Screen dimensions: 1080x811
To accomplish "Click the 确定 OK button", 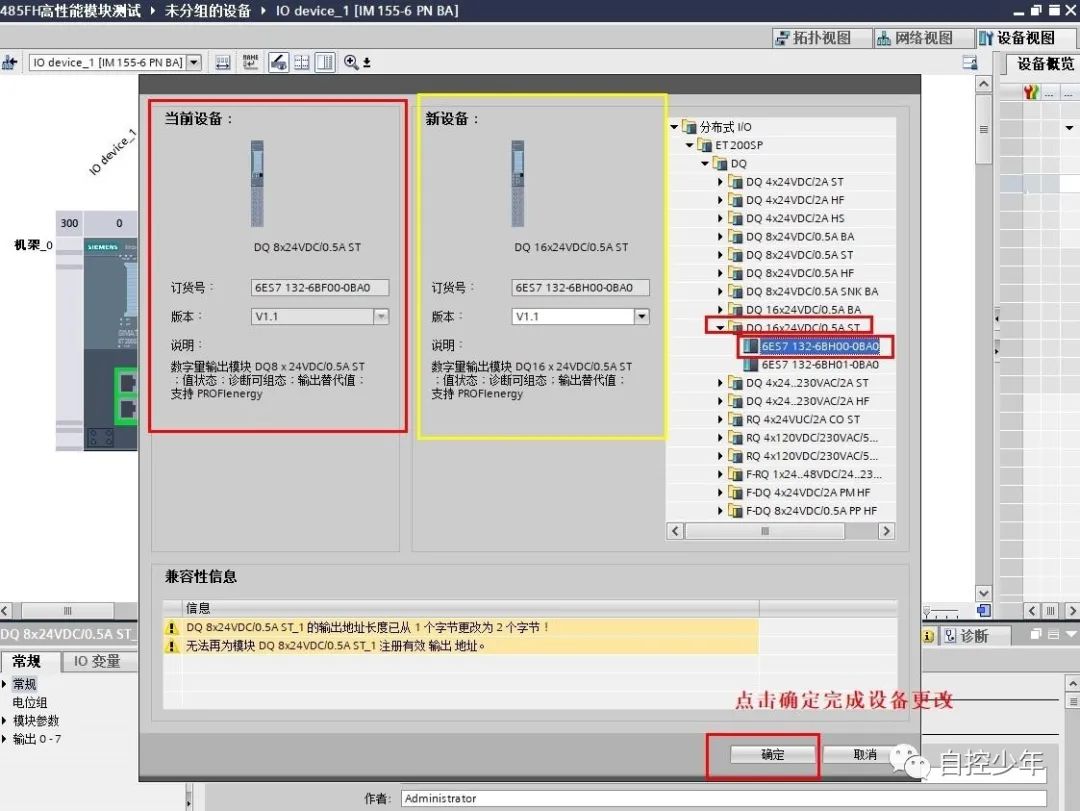I will click(x=773, y=754).
